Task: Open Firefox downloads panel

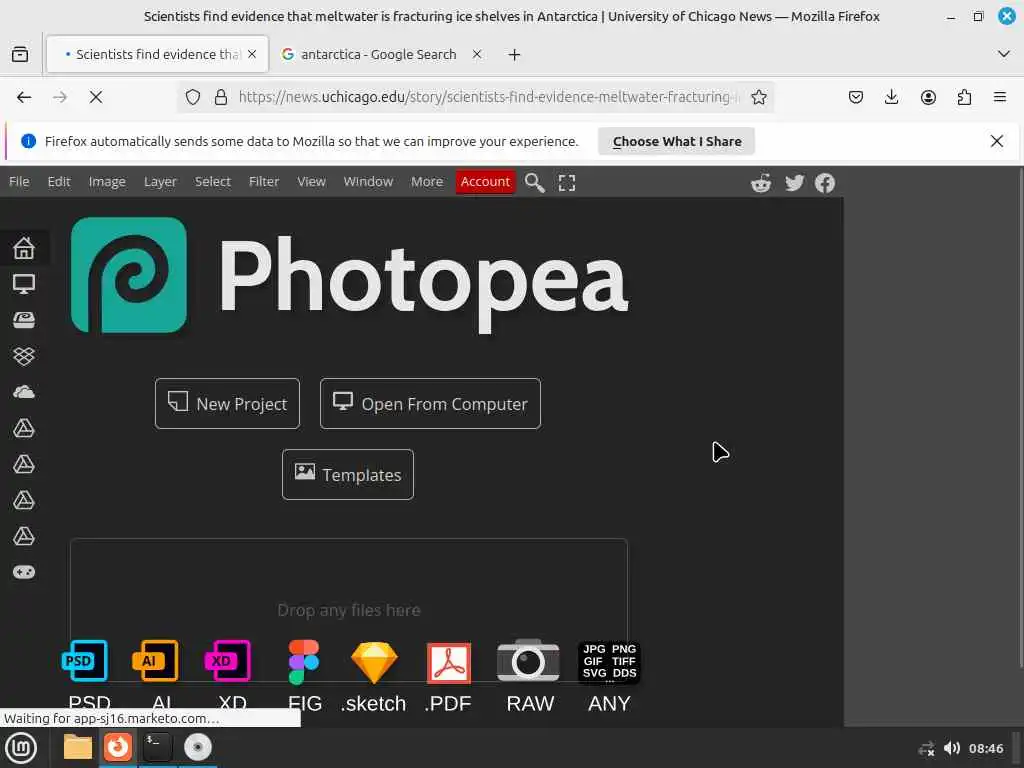Action: click(891, 97)
